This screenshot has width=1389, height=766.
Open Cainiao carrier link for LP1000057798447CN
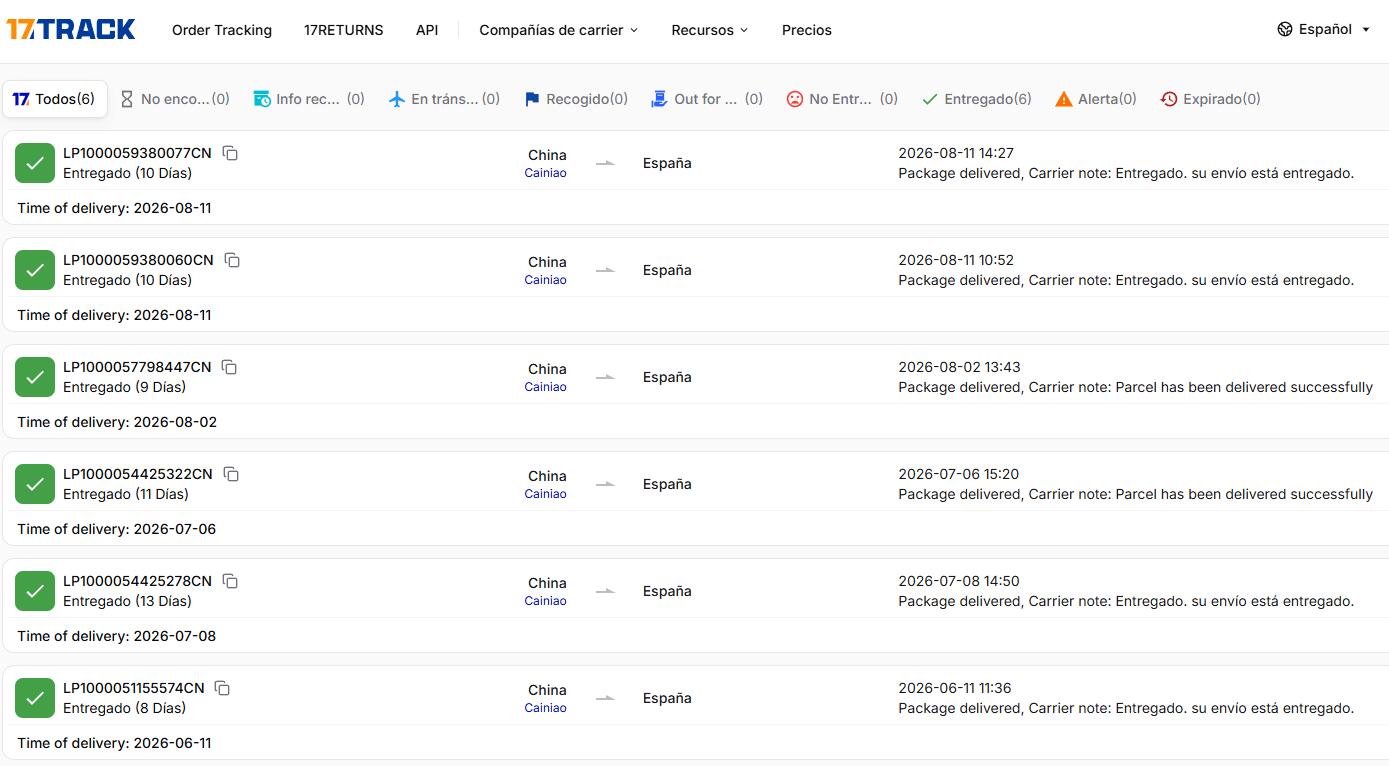click(545, 387)
